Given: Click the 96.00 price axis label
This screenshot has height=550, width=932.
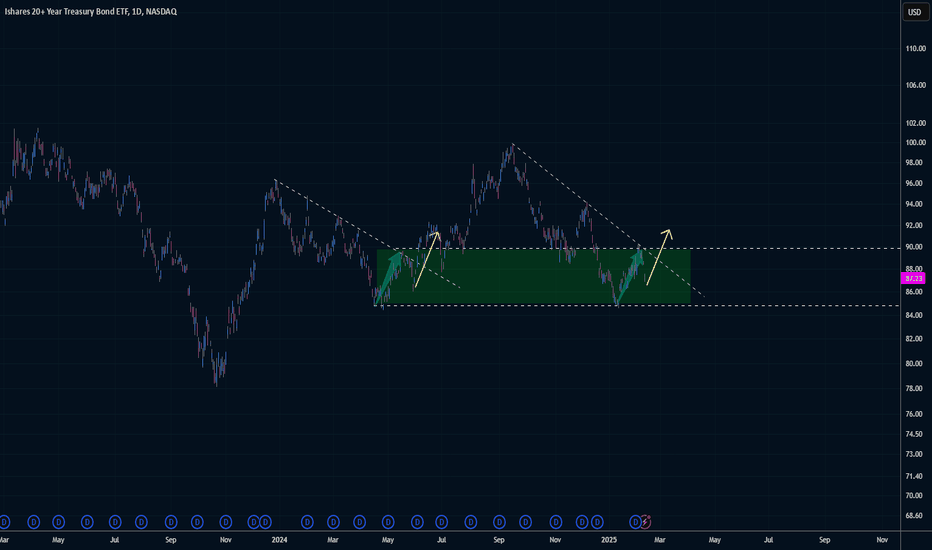Looking at the screenshot, I should click(x=915, y=183).
